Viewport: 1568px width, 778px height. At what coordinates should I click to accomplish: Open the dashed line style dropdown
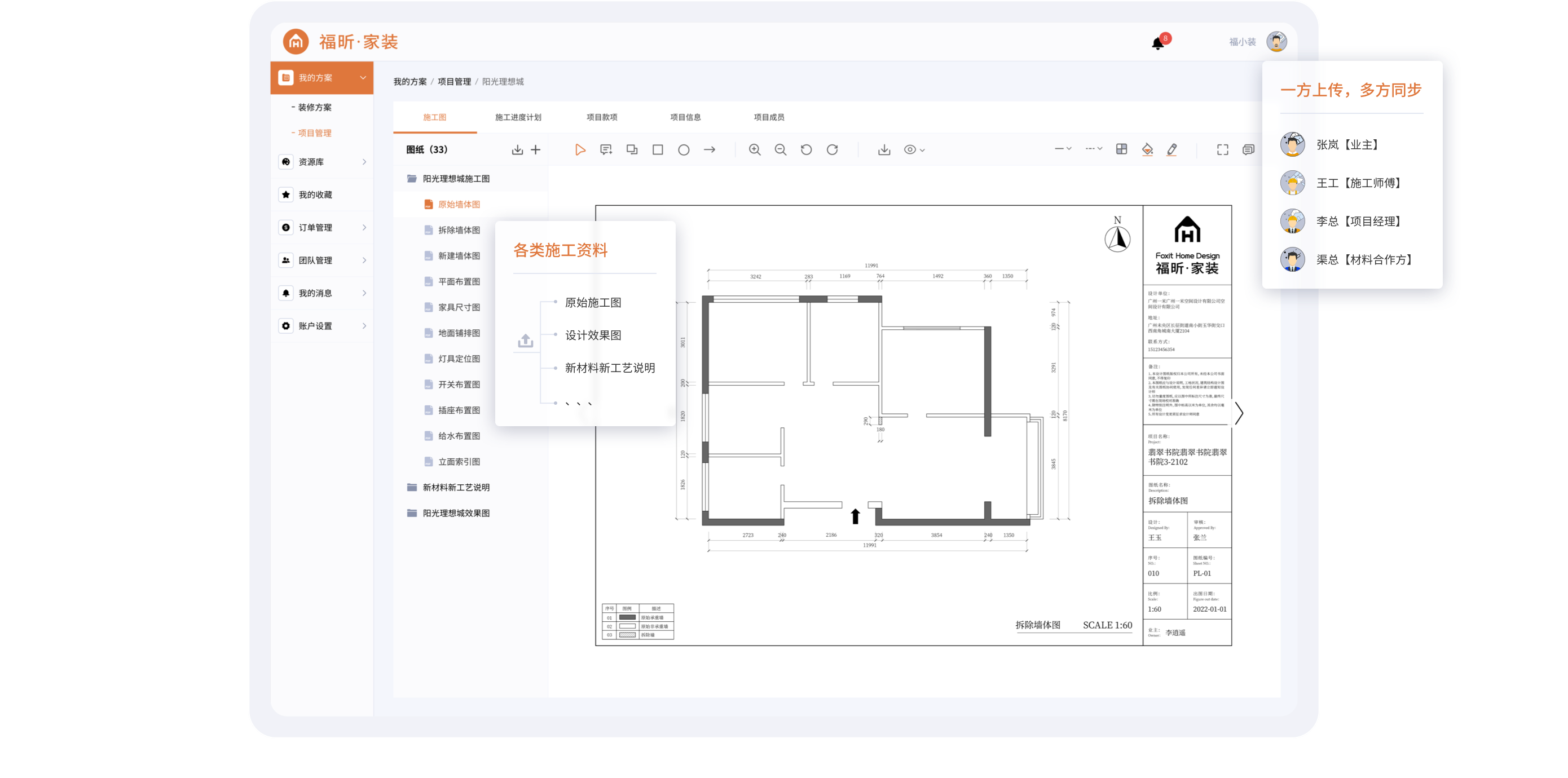(1094, 149)
